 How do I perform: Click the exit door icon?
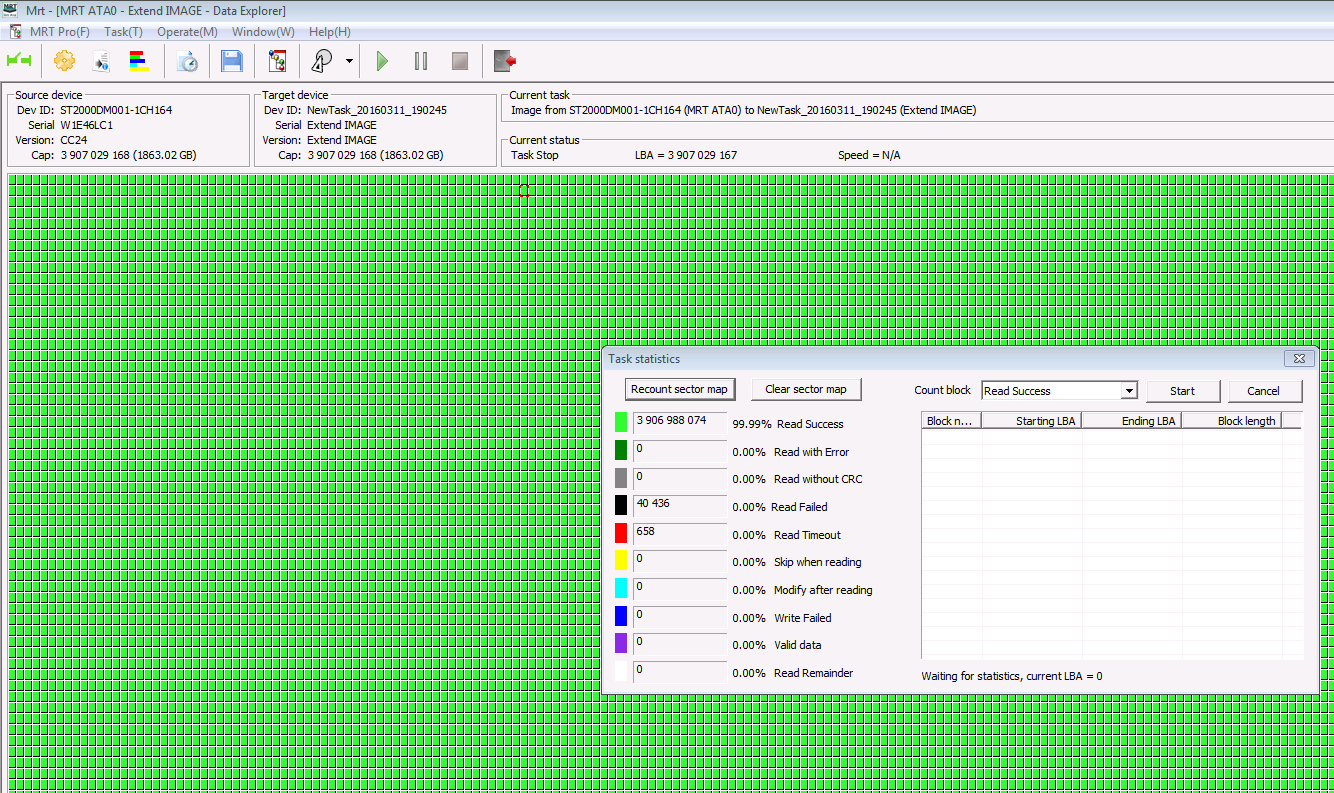(x=505, y=61)
